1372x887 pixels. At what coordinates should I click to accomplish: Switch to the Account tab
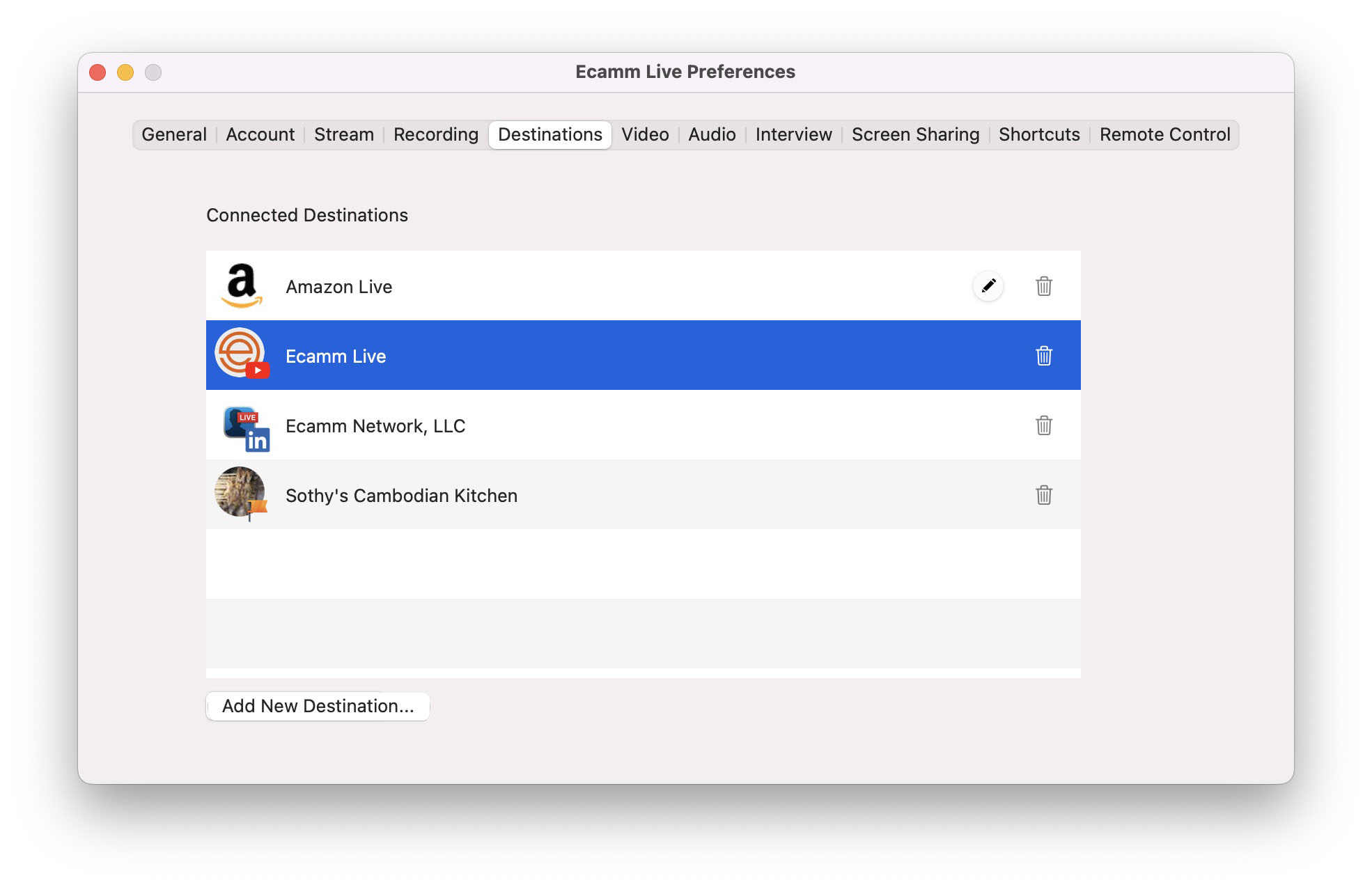tap(260, 134)
